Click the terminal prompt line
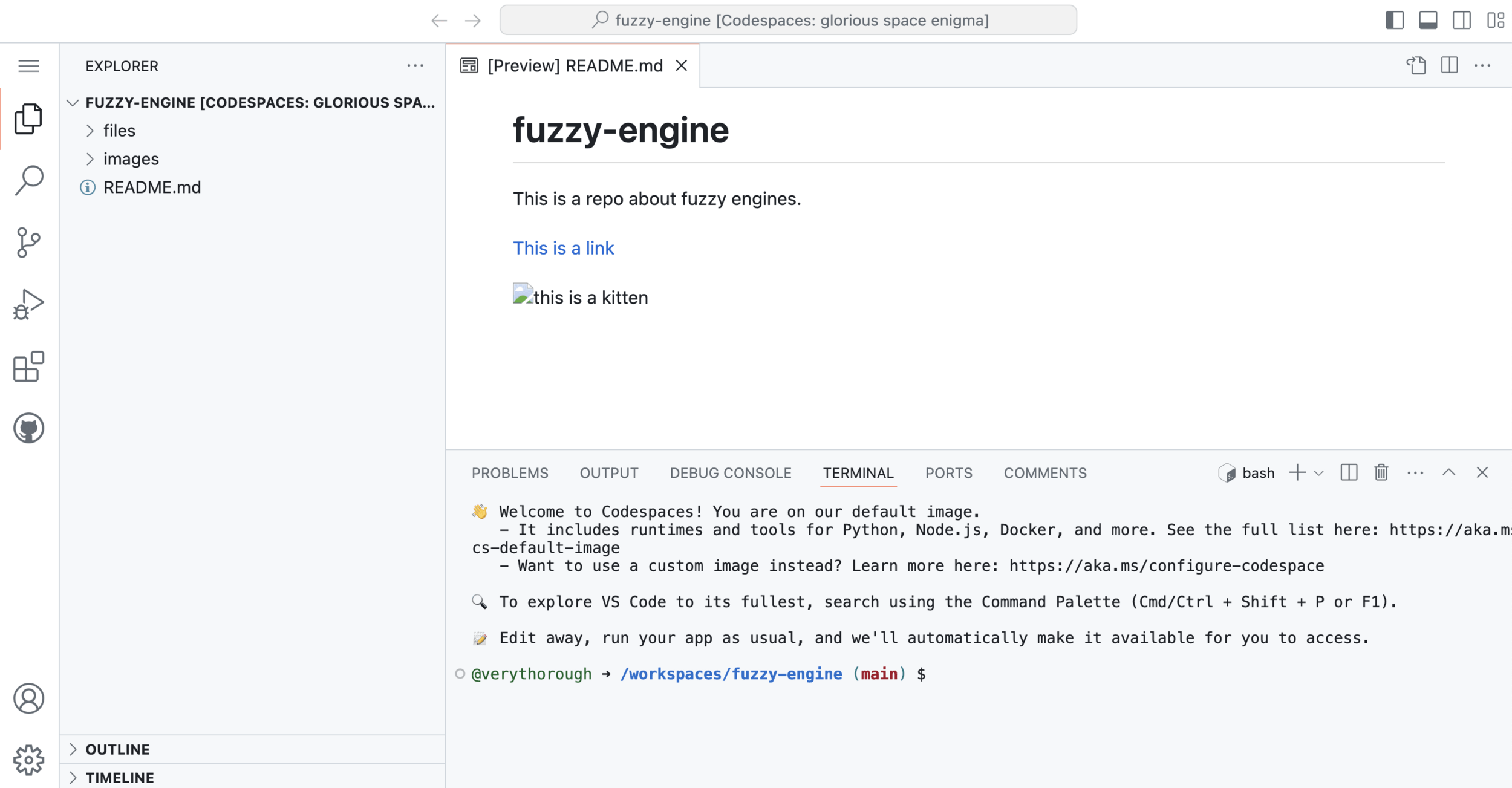The height and width of the screenshot is (788, 1512). (x=699, y=674)
